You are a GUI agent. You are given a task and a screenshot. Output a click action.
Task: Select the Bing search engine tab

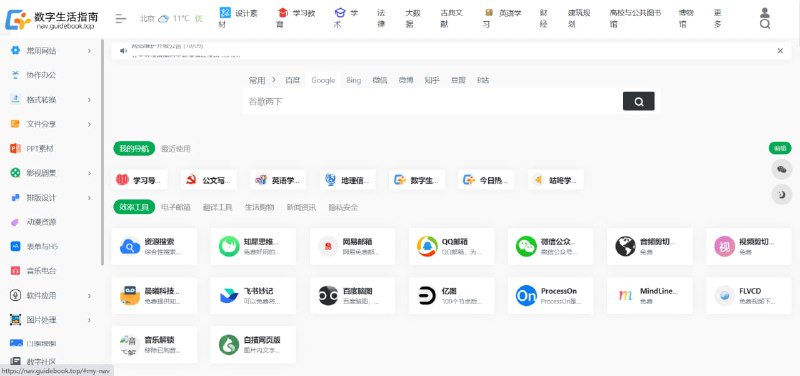(x=354, y=80)
